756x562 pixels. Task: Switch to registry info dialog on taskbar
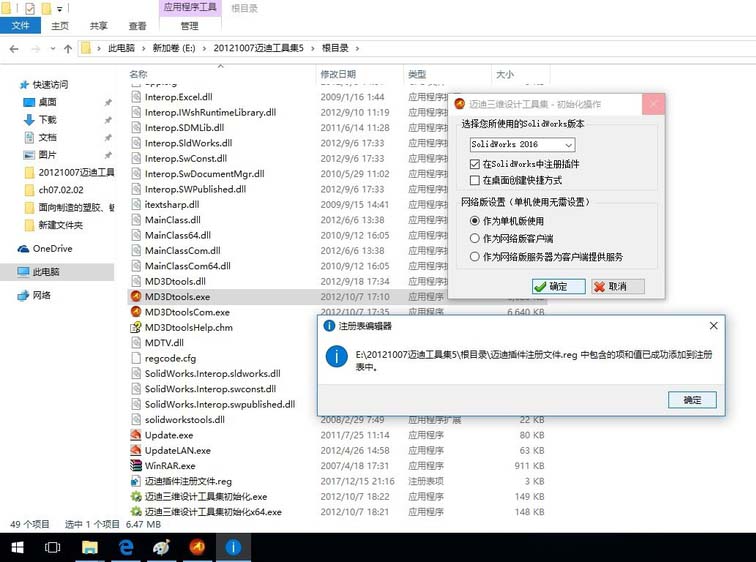pyautogui.click(x=233, y=548)
